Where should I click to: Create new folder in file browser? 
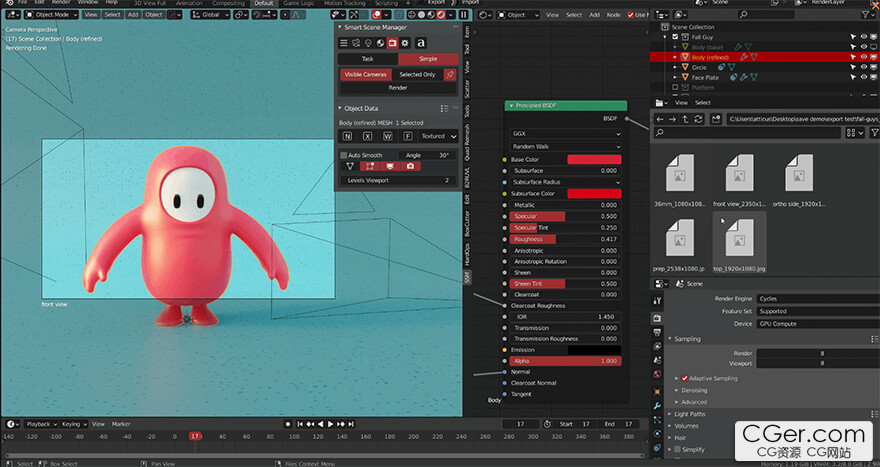(x=716, y=119)
